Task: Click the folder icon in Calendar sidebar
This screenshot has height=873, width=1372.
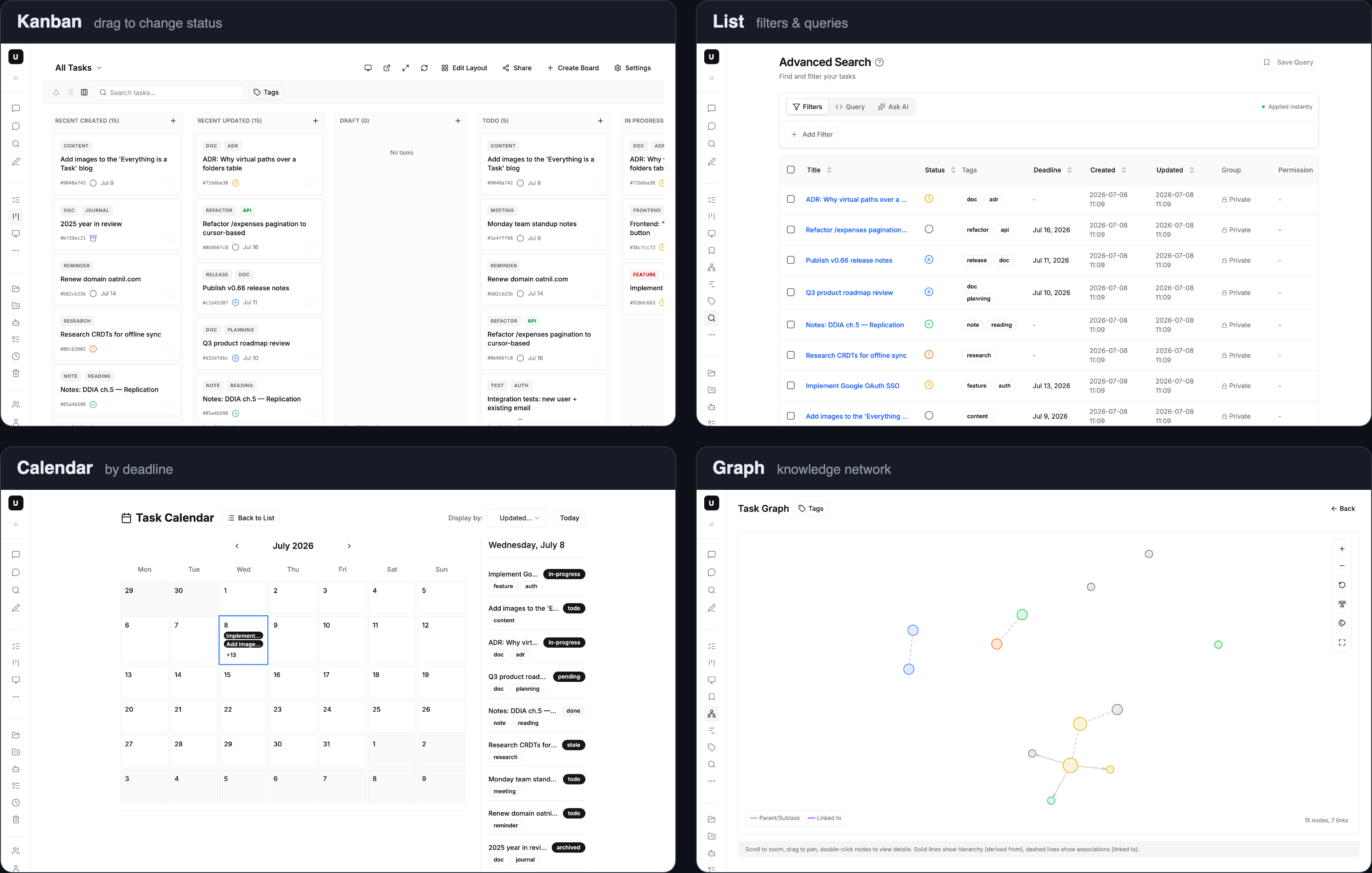Action: pos(16,735)
